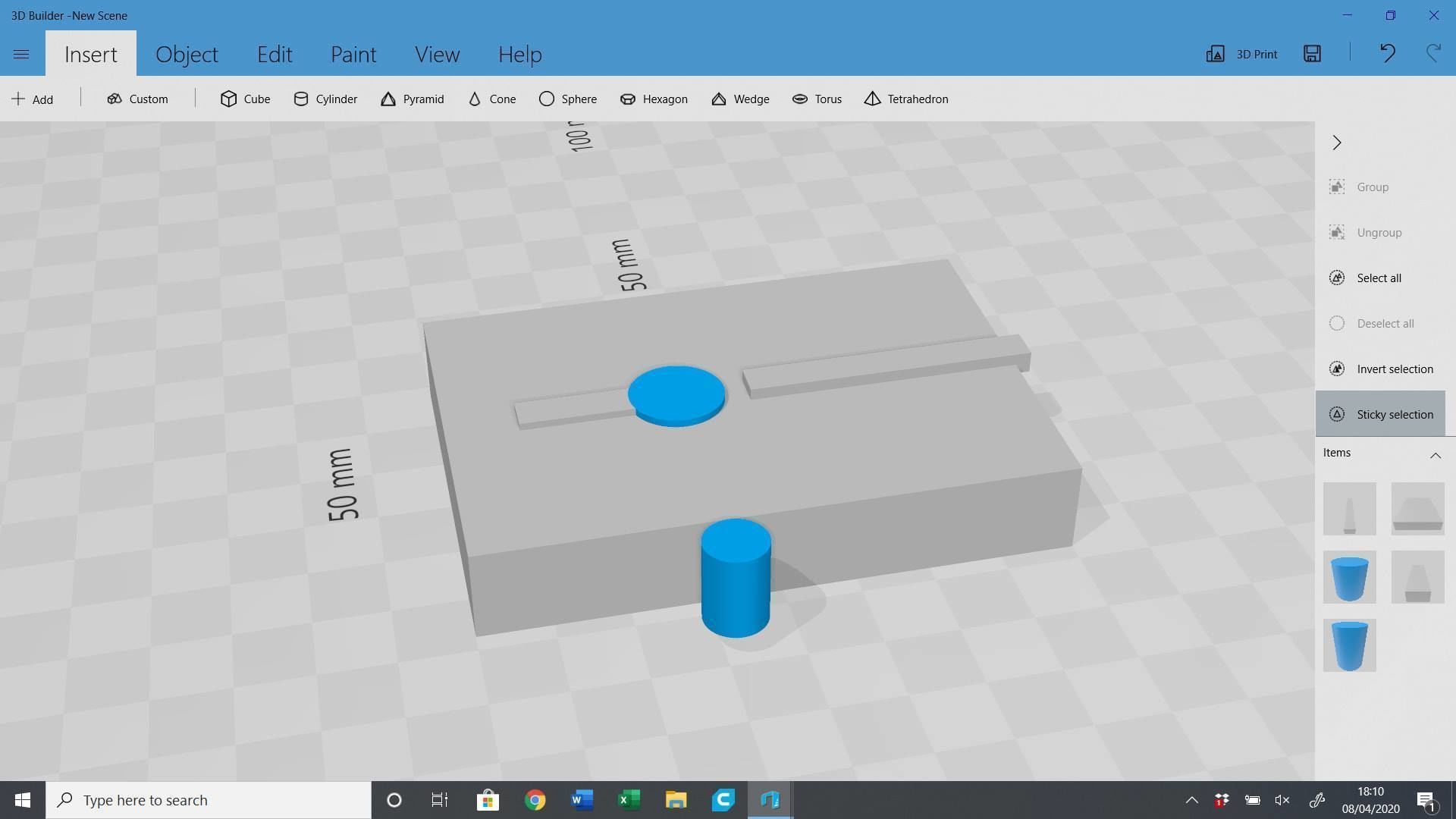The height and width of the screenshot is (819, 1456).
Task: Open the Object menu
Action: pos(187,54)
